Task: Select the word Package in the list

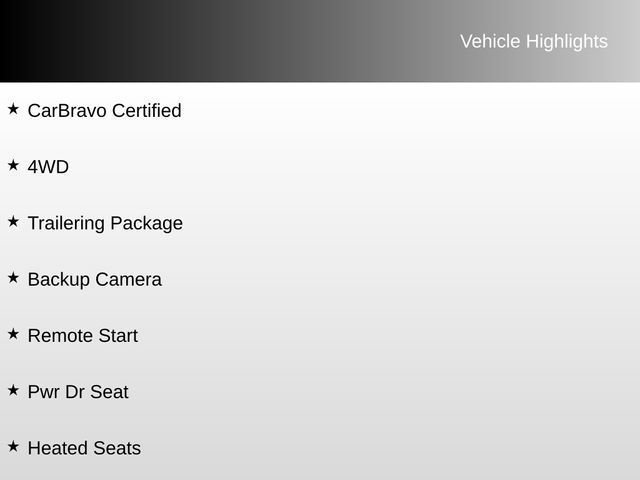Action: click(146, 223)
